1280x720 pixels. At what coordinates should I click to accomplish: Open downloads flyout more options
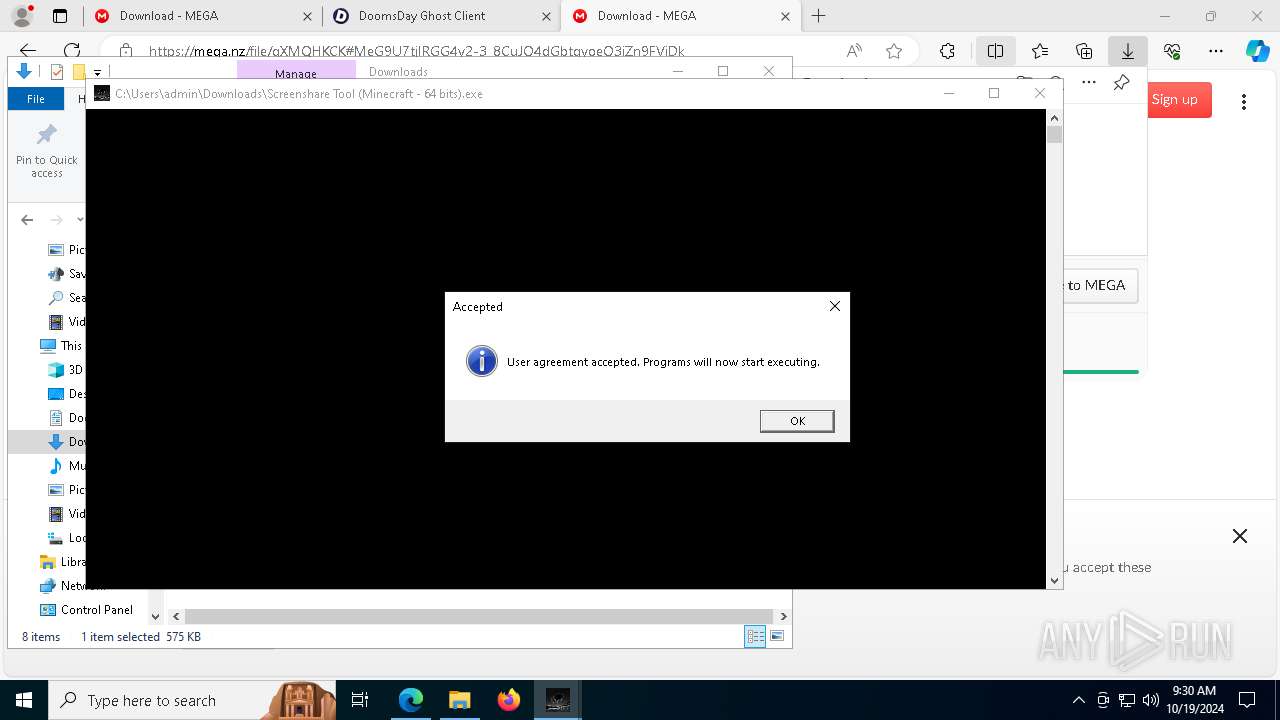[x=1089, y=83]
